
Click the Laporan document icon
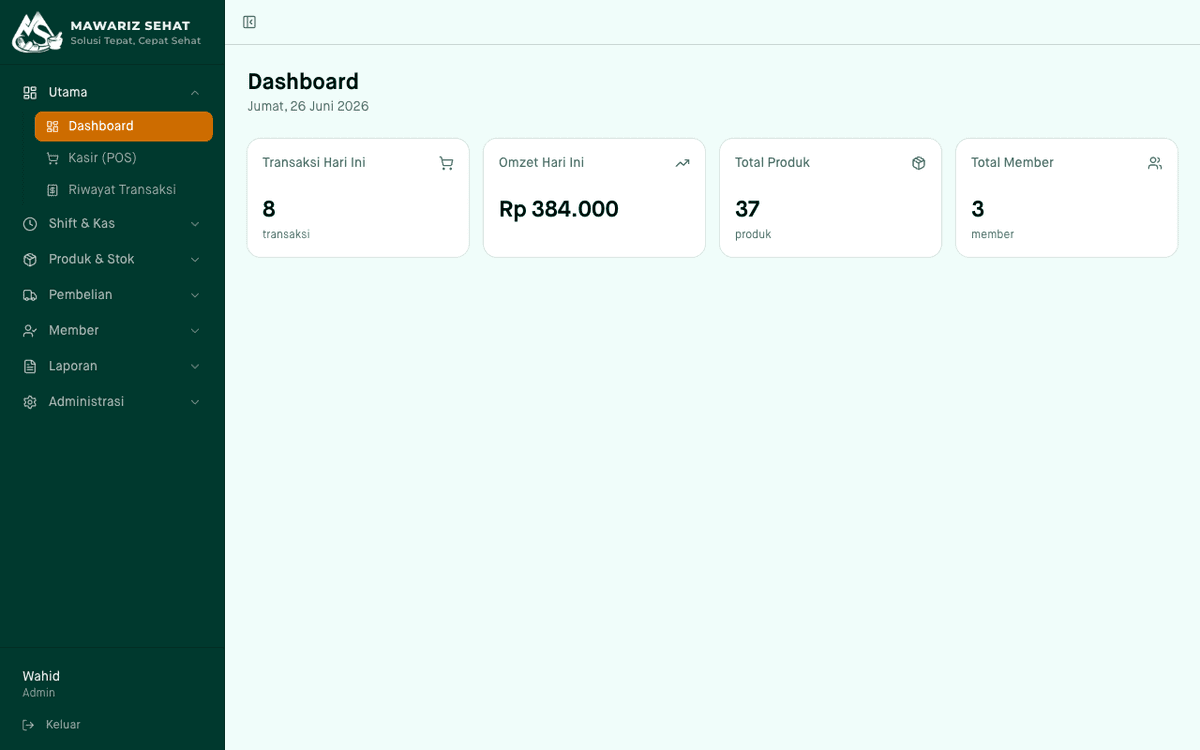click(x=30, y=366)
